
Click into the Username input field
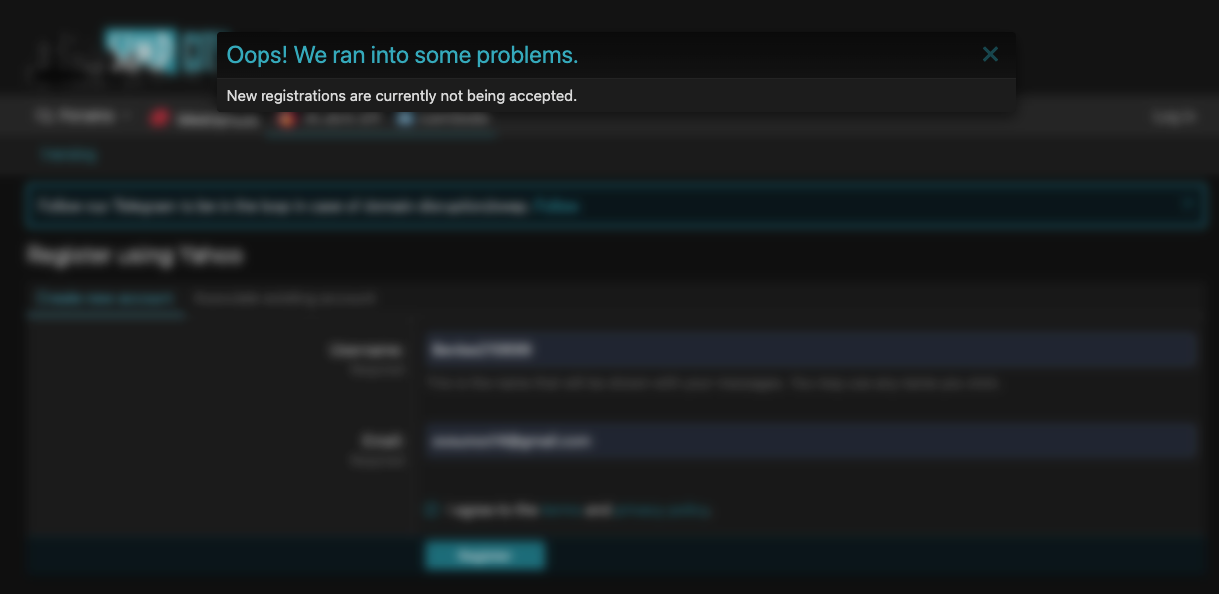click(x=810, y=350)
